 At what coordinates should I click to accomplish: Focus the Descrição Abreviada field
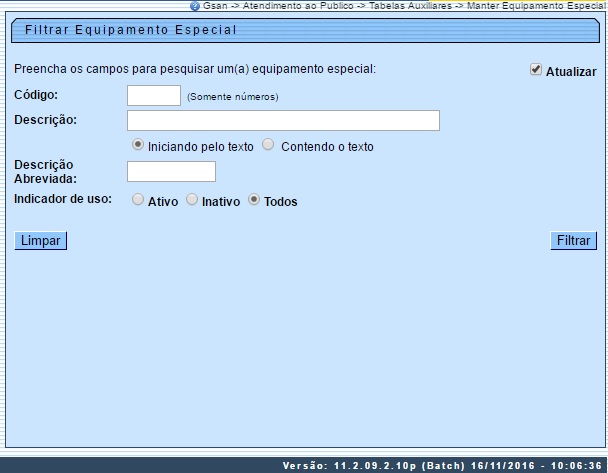pyautogui.click(x=171, y=171)
